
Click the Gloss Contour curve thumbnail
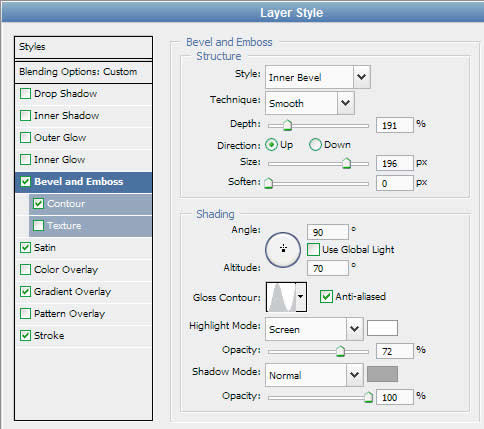coord(281,297)
